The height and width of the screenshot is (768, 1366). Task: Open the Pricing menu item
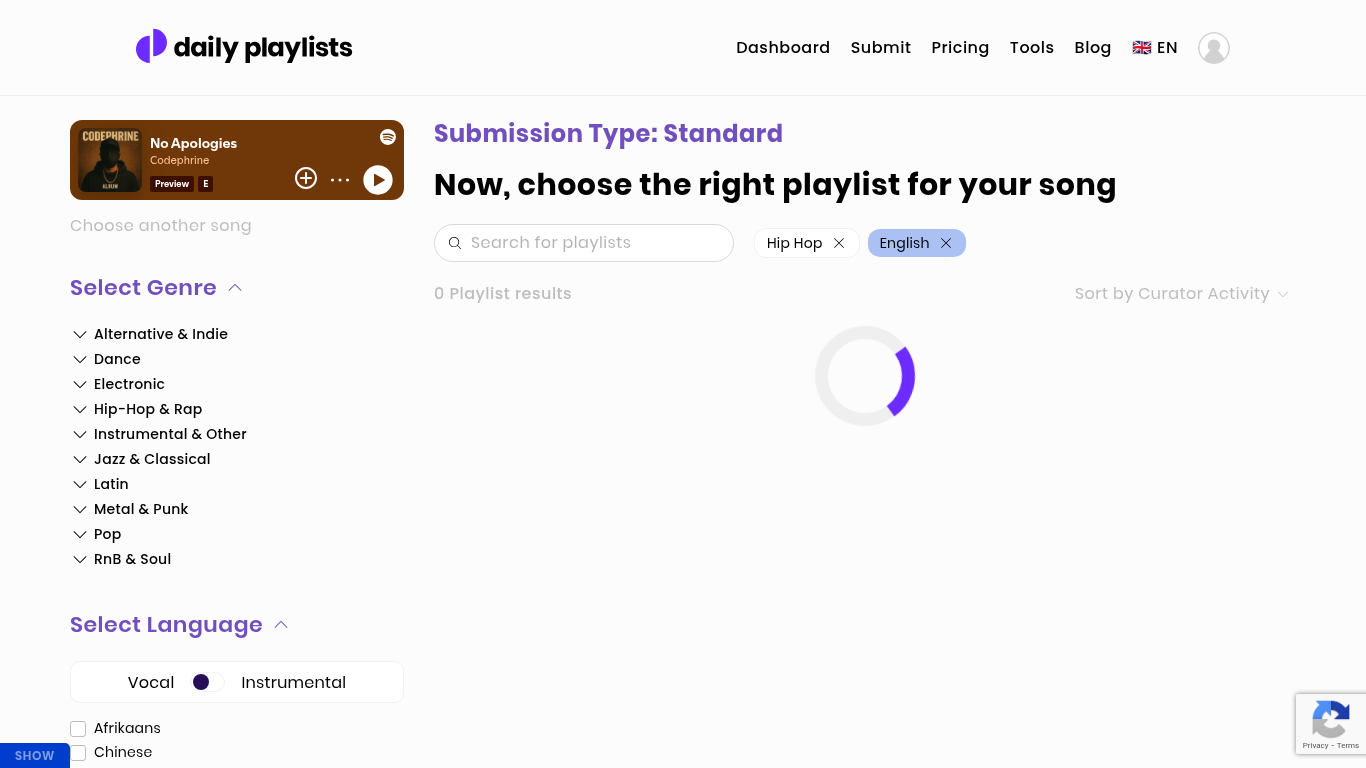tap(960, 48)
